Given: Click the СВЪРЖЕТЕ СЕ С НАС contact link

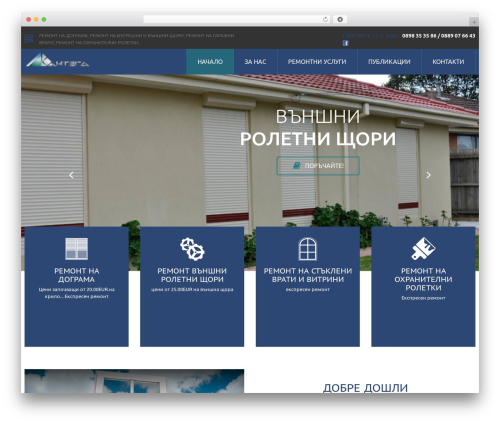Looking at the screenshot, I should point(370,36).
